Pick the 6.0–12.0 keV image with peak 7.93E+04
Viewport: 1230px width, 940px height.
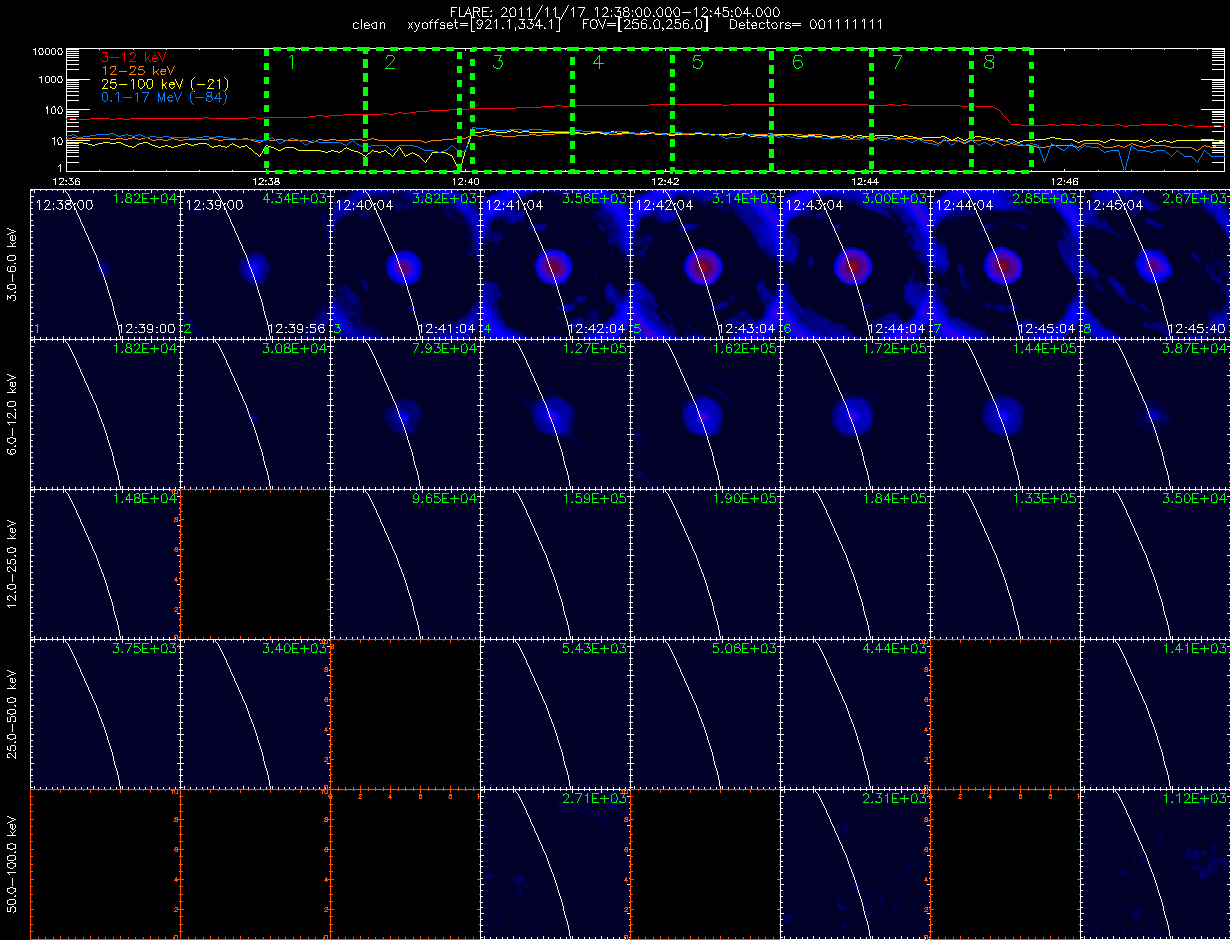[405, 413]
